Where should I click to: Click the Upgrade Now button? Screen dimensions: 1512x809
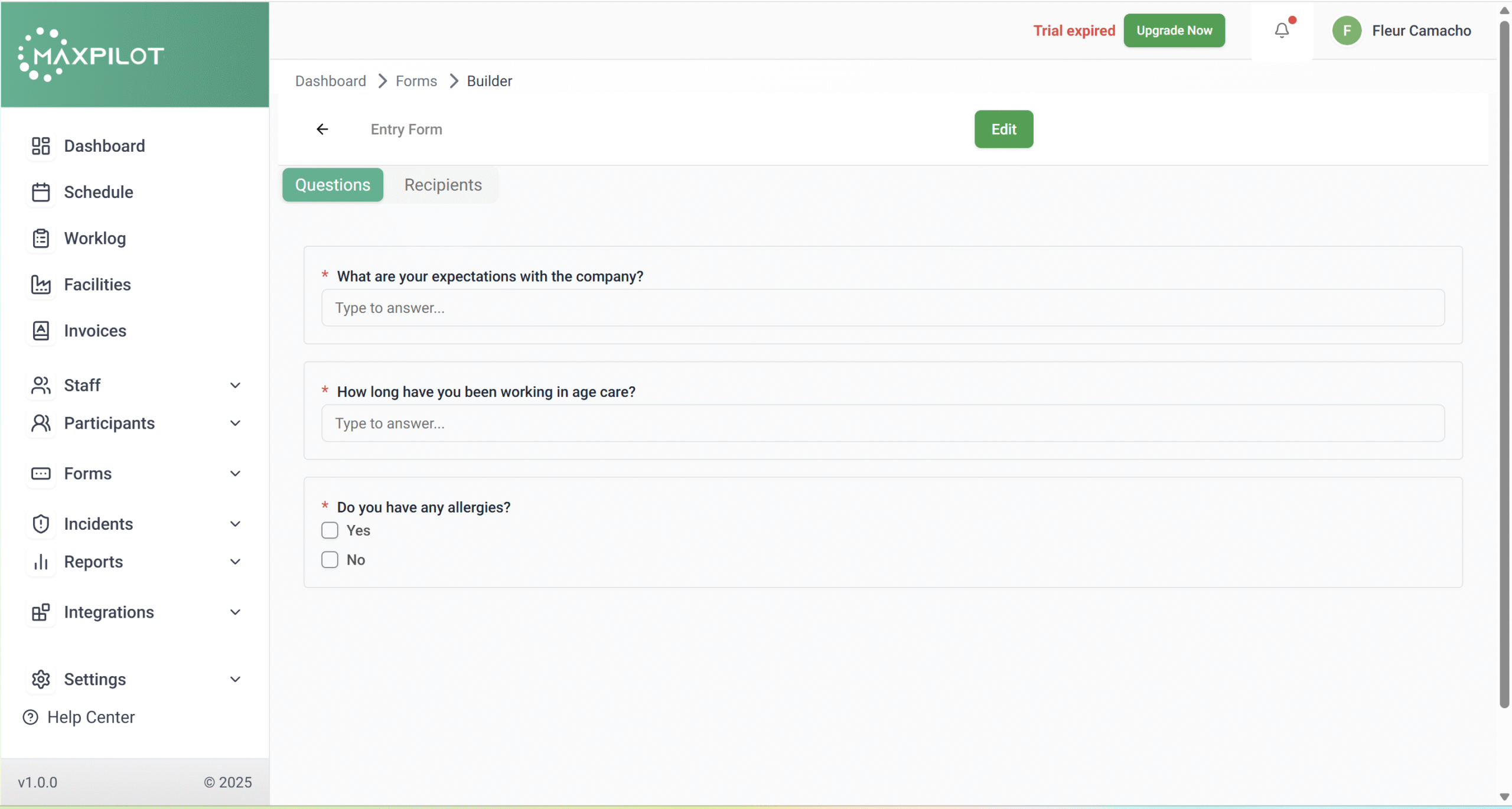[x=1174, y=30]
